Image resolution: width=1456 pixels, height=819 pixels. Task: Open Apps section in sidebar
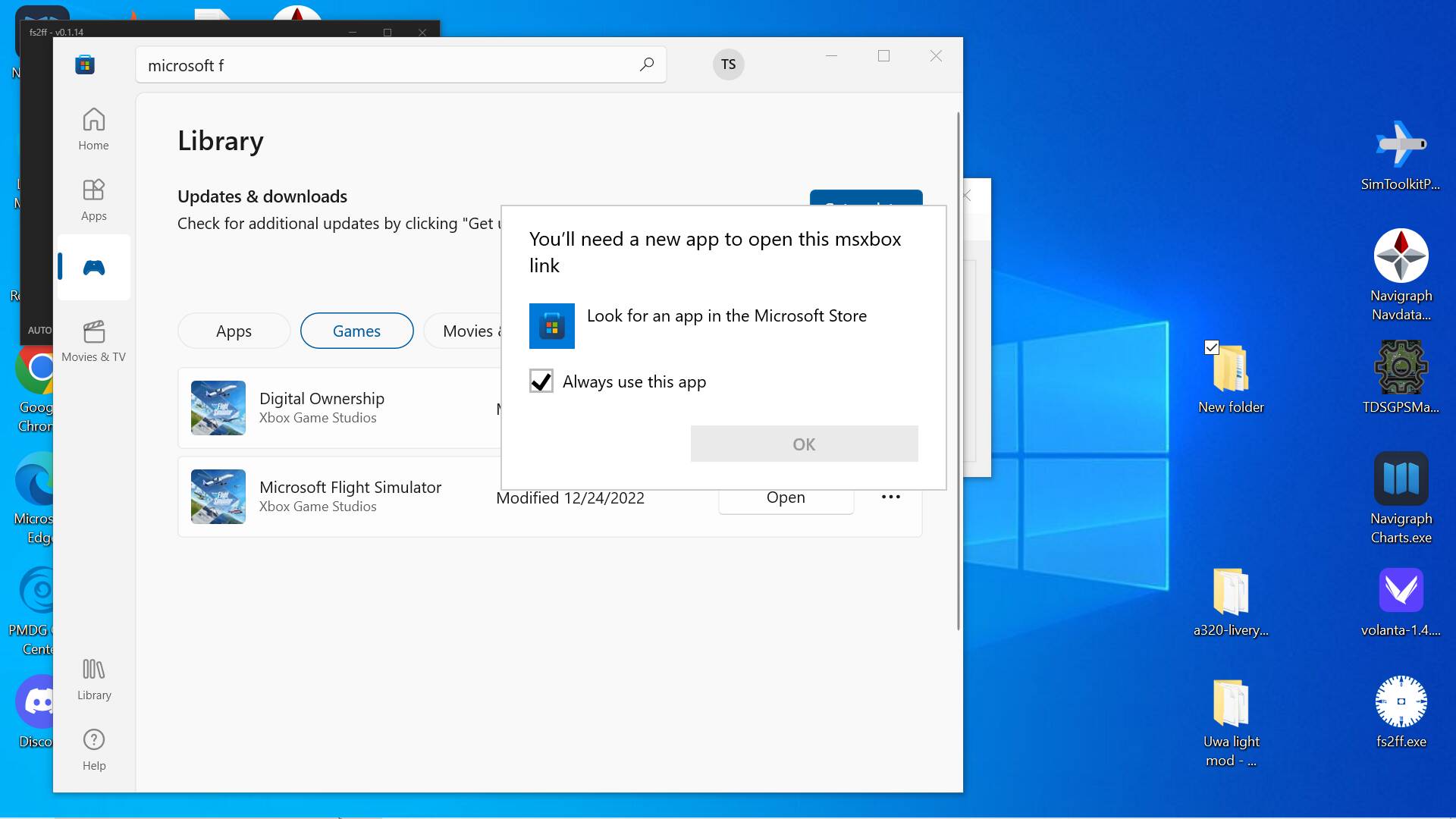tap(93, 199)
